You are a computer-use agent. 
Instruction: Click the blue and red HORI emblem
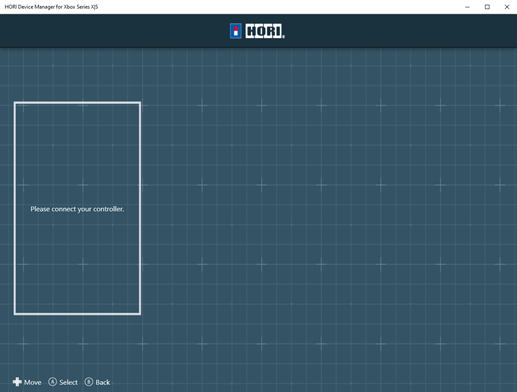point(236,31)
